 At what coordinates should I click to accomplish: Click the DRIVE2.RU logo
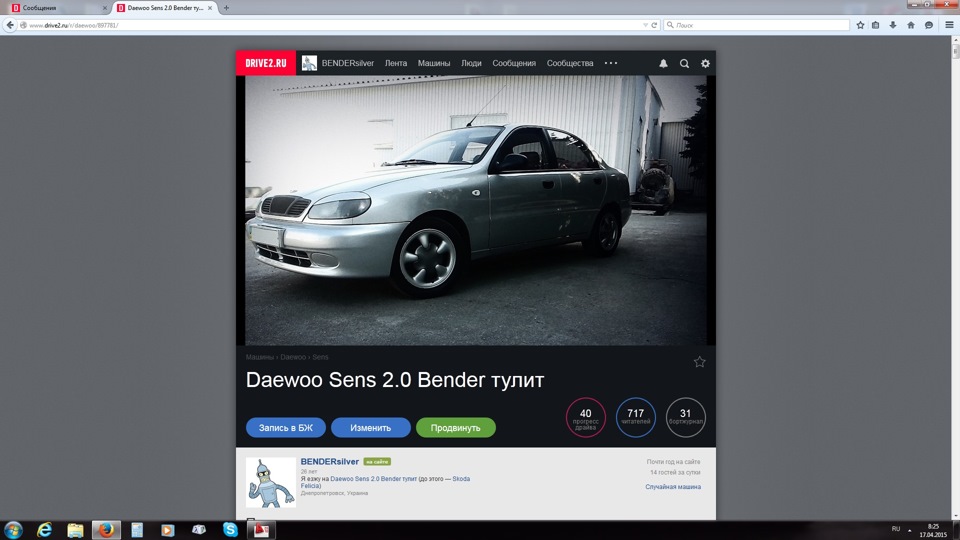[266, 63]
